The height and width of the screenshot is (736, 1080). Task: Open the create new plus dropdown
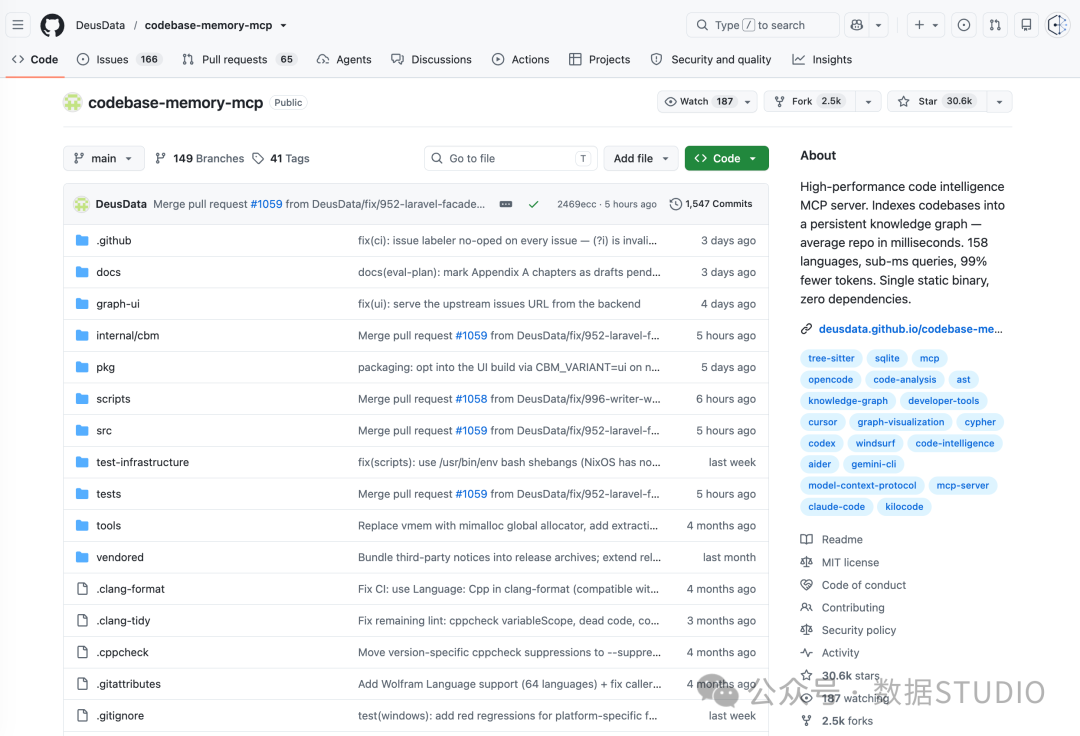click(x=926, y=25)
